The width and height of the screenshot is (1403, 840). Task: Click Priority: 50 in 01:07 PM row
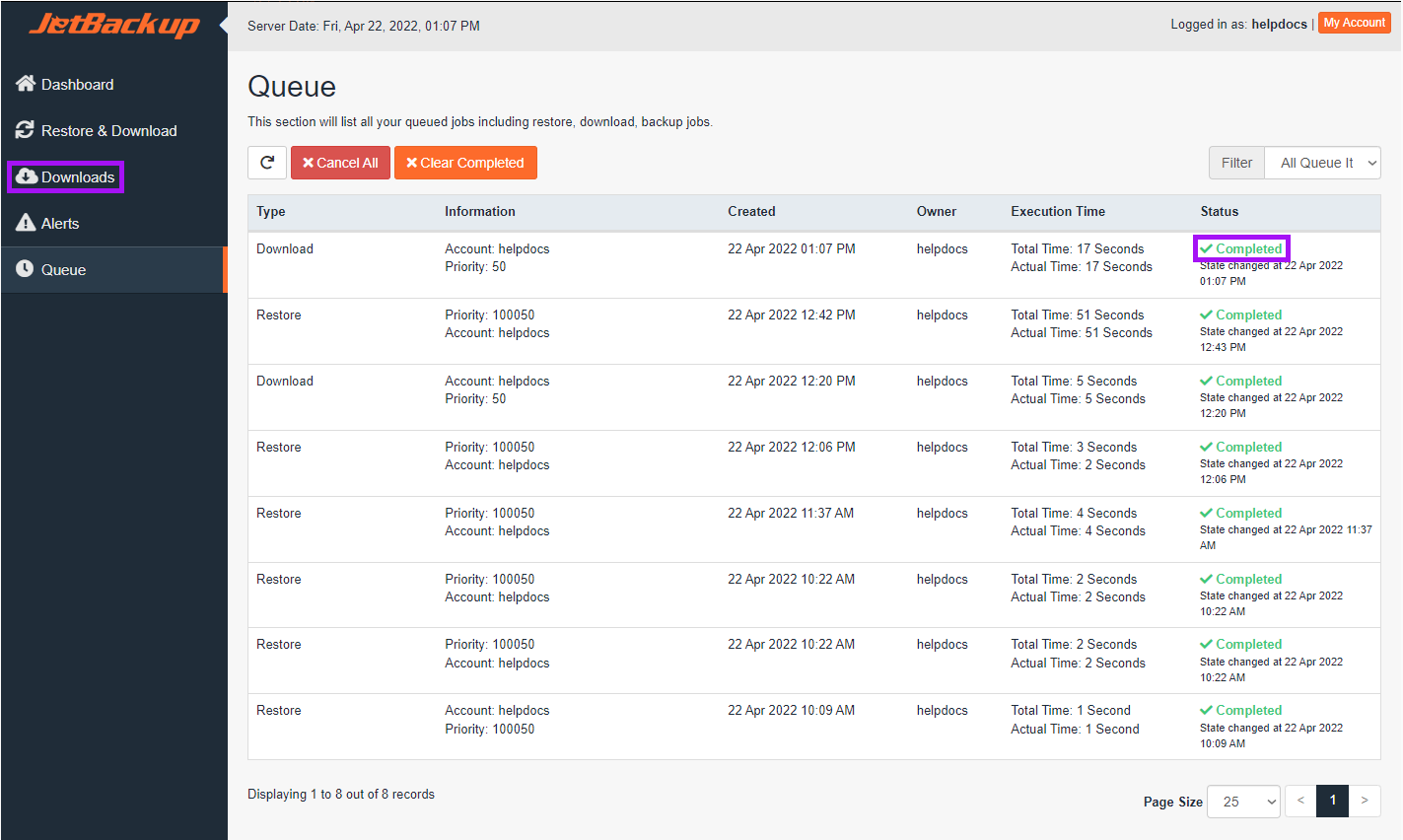tap(475, 266)
